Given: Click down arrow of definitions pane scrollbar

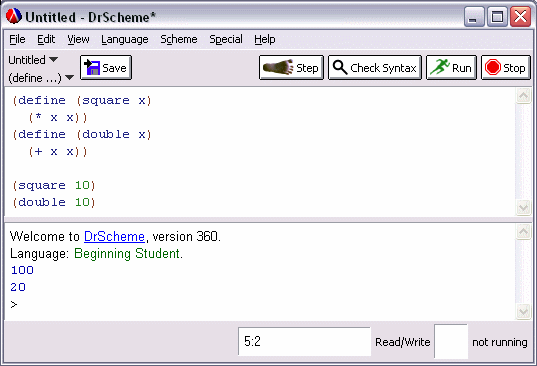Looking at the screenshot, I should (523, 207).
